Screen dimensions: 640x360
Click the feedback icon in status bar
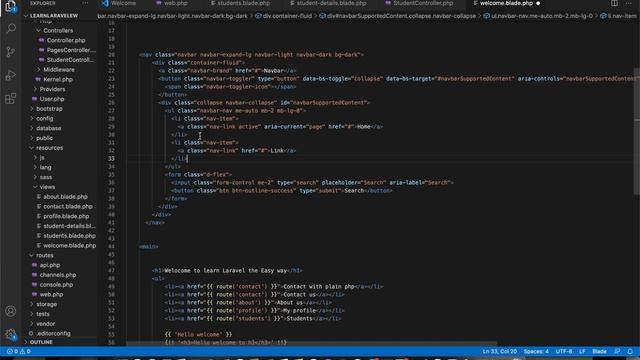coord(617,351)
